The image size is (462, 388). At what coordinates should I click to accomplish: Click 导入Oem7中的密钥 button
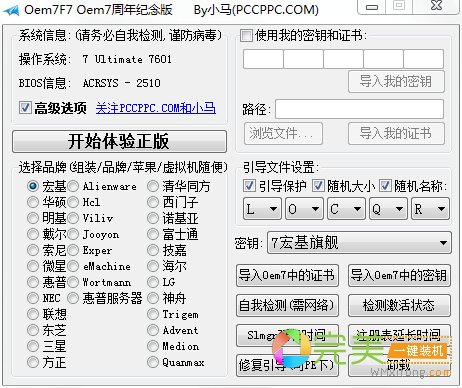(x=399, y=275)
